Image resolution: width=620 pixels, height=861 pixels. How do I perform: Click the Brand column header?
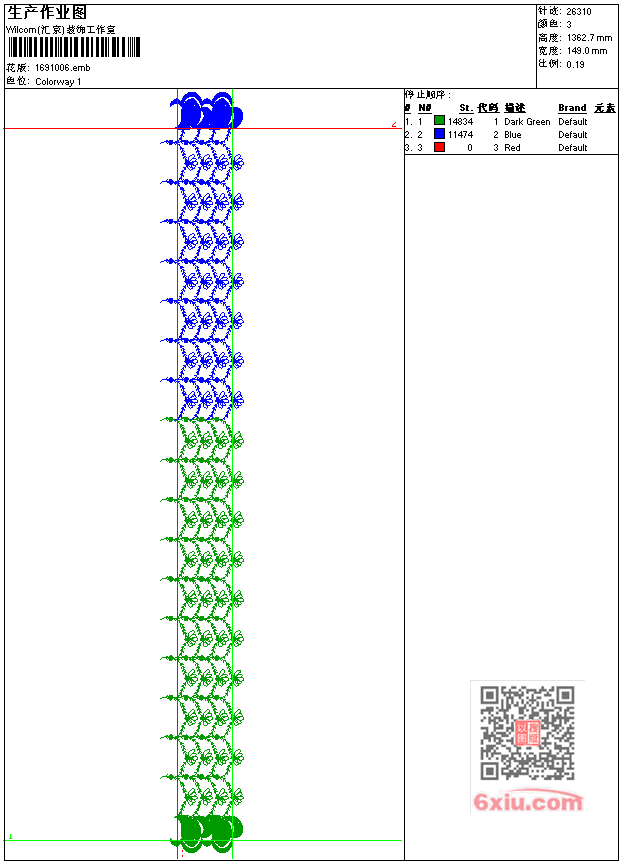coord(572,108)
